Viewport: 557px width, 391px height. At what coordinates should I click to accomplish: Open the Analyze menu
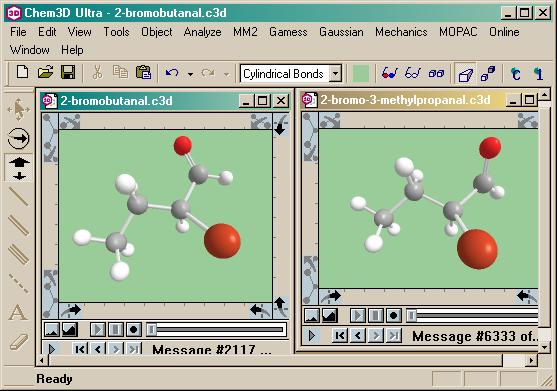click(202, 32)
